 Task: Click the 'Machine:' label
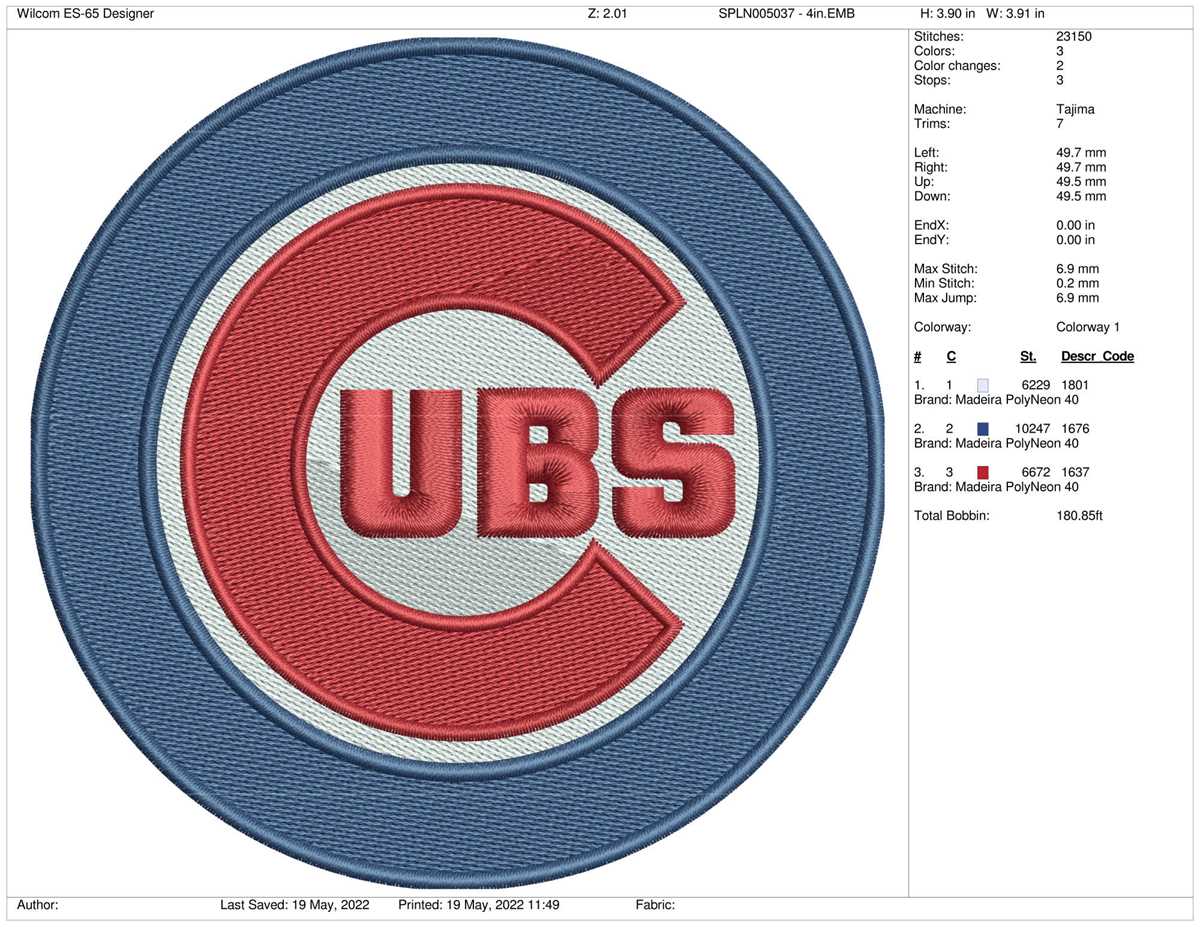coord(940,109)
